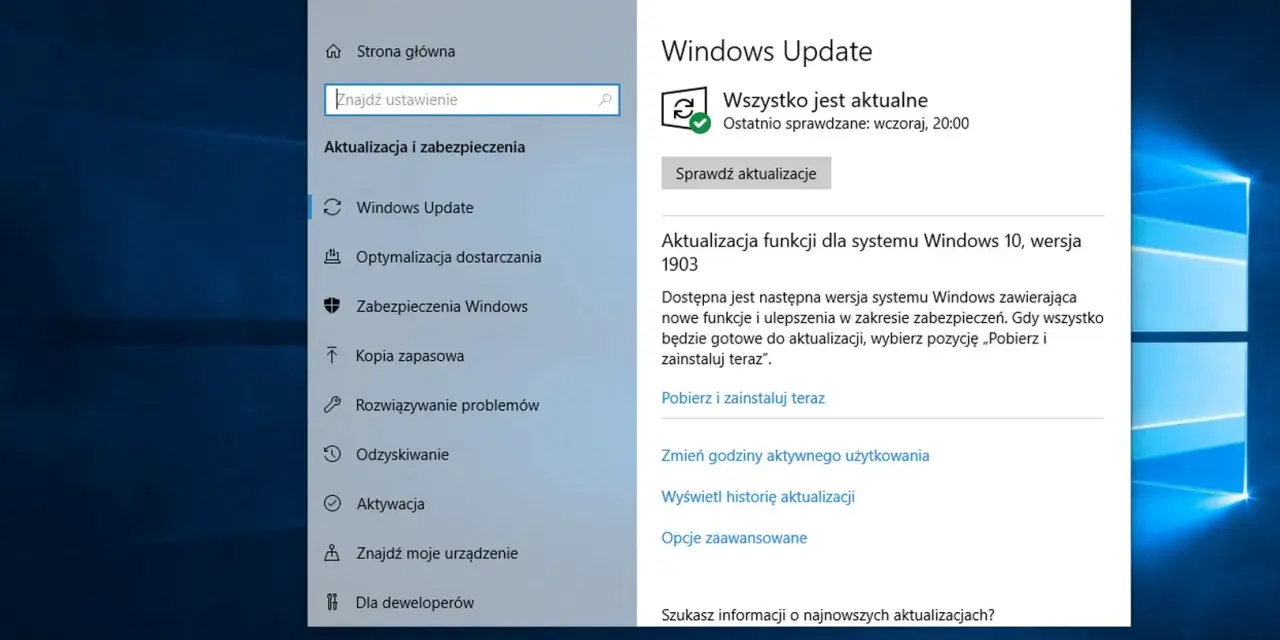Click the sliders icon for Dla deweloperów

[333, 602]
